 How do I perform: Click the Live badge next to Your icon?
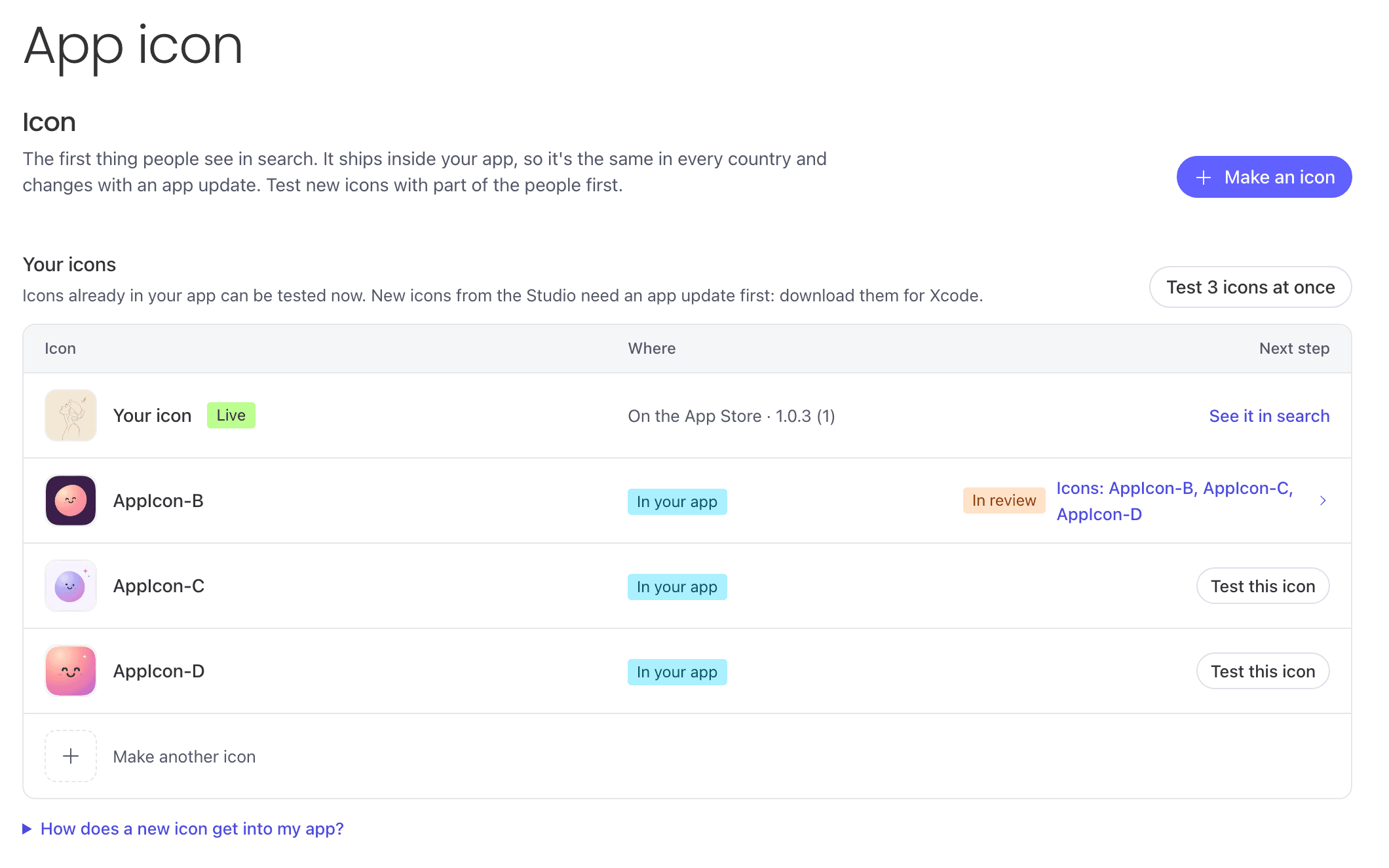point(231,415)
